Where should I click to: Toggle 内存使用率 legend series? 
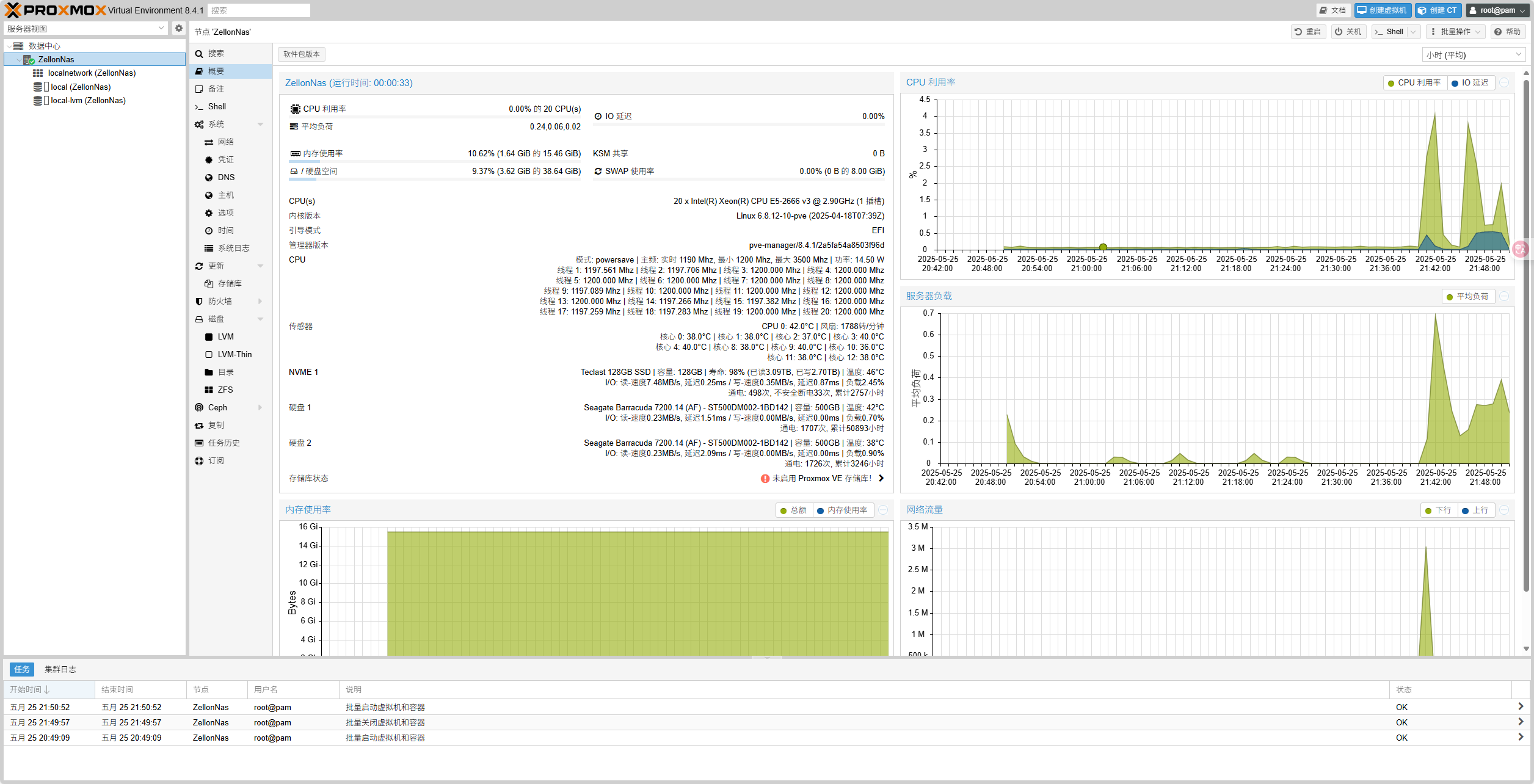(x=842, y=510)
